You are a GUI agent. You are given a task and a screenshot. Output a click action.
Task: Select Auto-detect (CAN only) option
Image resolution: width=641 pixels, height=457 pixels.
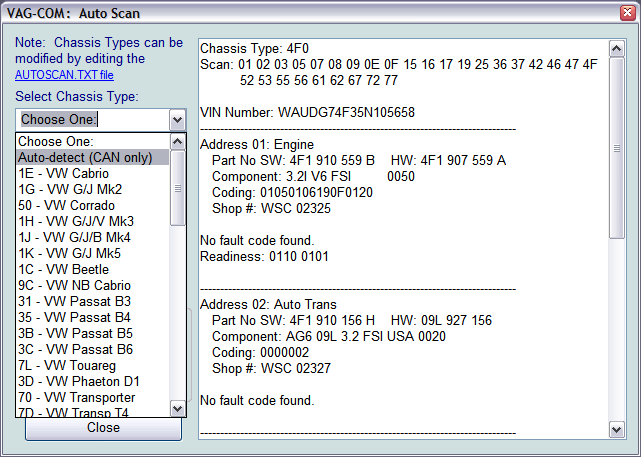click(x=93, y=157)
